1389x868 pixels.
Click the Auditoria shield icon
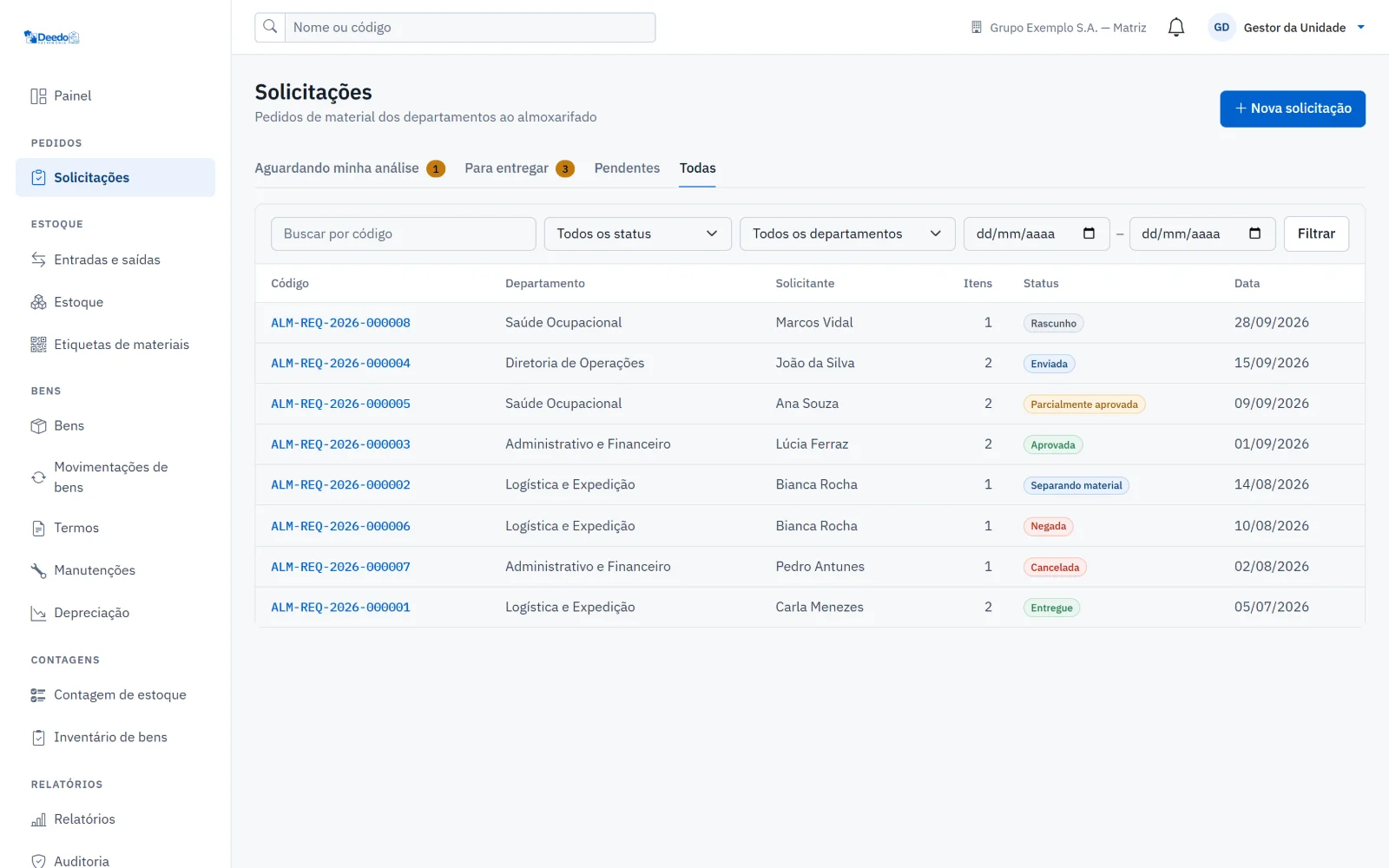tap(38, 861)
